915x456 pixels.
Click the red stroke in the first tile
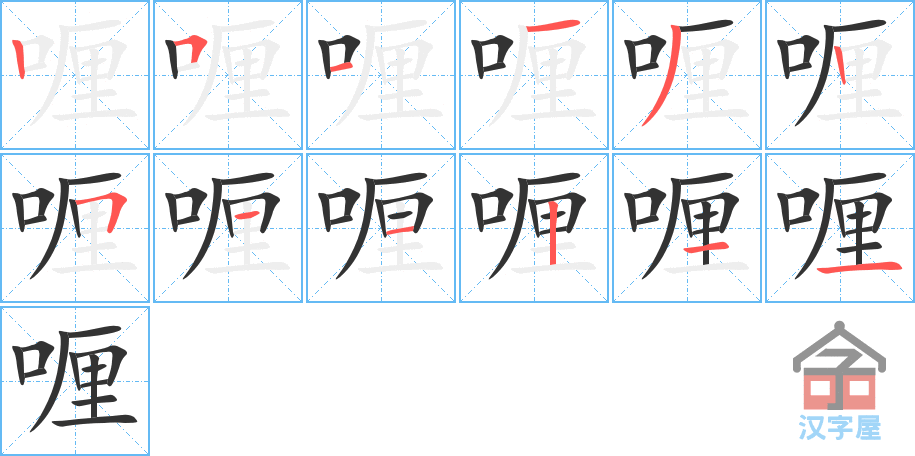pos(19,59)
